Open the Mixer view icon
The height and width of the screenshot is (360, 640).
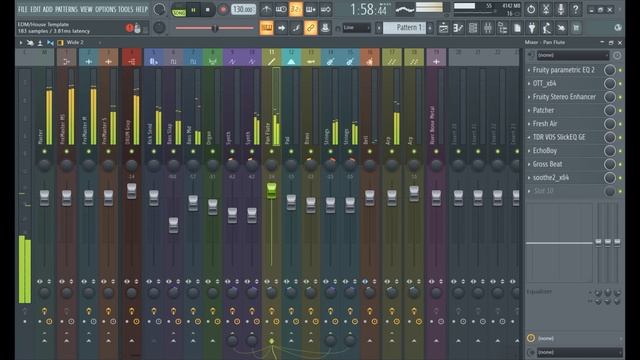point(488,28)
